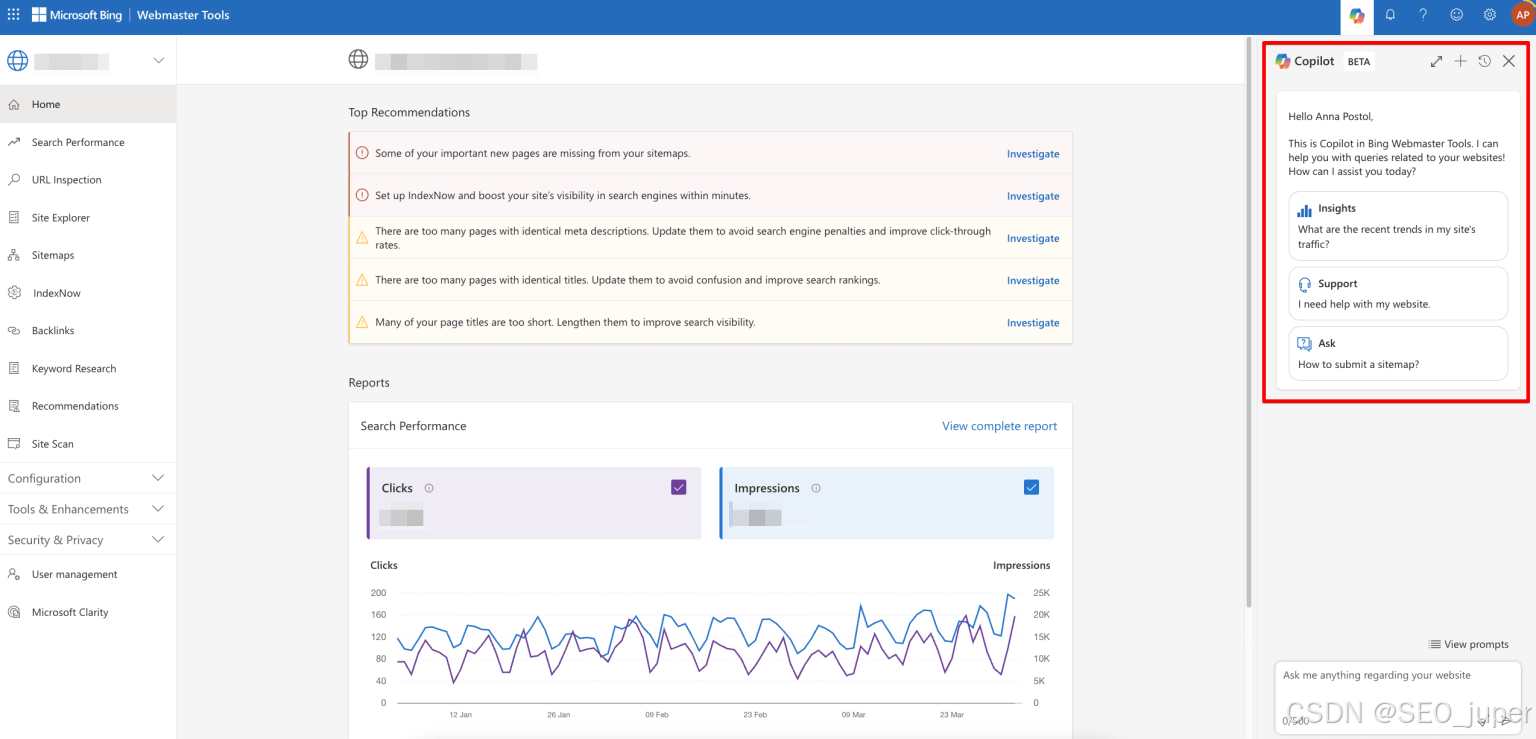This screenshot has height=739, width=1536.
Task: Expand the Security & Privacy section
Action: click(88, 540)
